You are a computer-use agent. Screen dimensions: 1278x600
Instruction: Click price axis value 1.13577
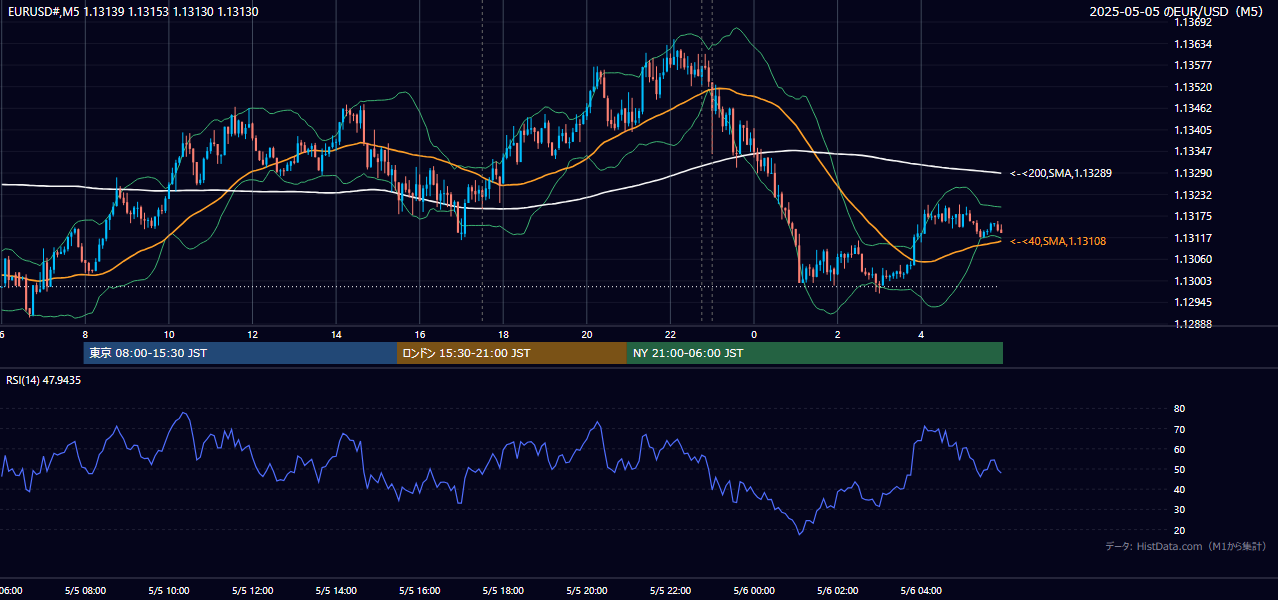pos(1194,65)
